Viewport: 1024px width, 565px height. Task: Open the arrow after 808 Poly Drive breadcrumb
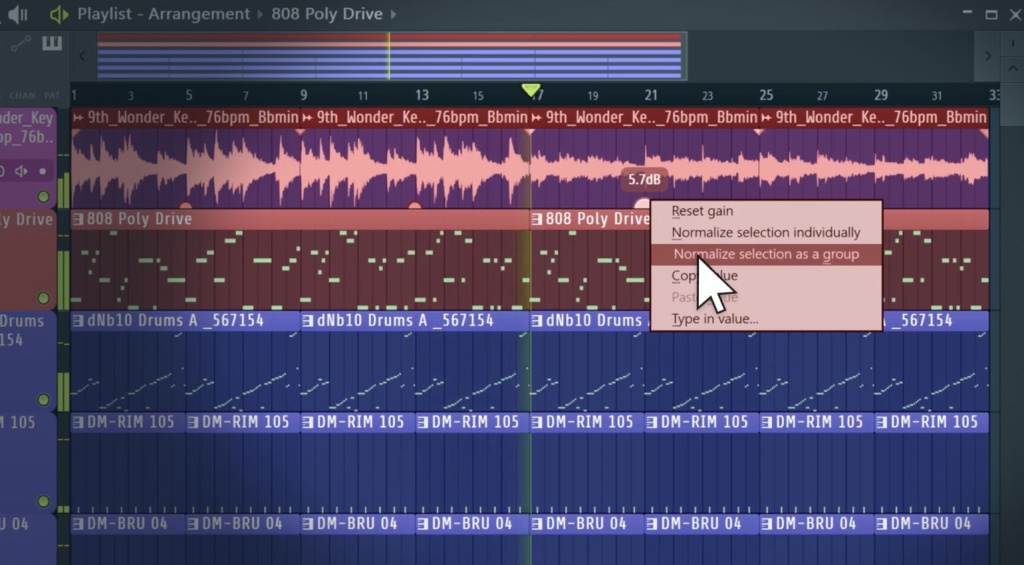pos(393,14)
